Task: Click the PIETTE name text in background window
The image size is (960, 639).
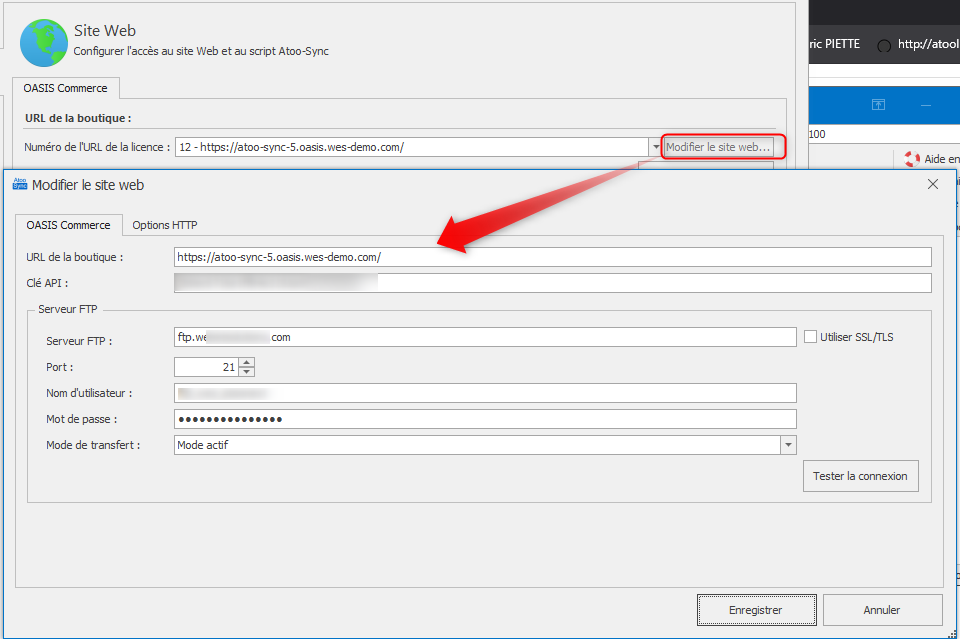Action: (x=842, y=44)
